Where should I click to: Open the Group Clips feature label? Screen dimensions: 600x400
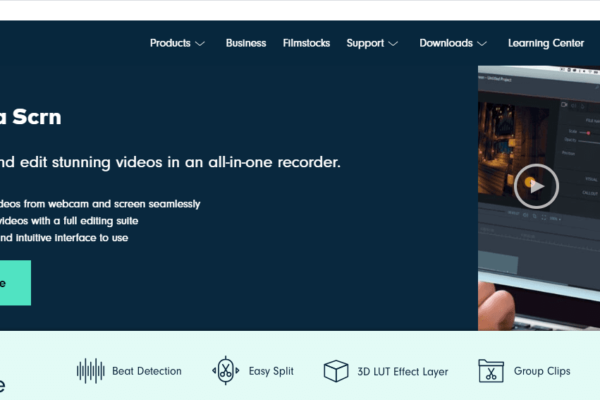pos(542,371)
